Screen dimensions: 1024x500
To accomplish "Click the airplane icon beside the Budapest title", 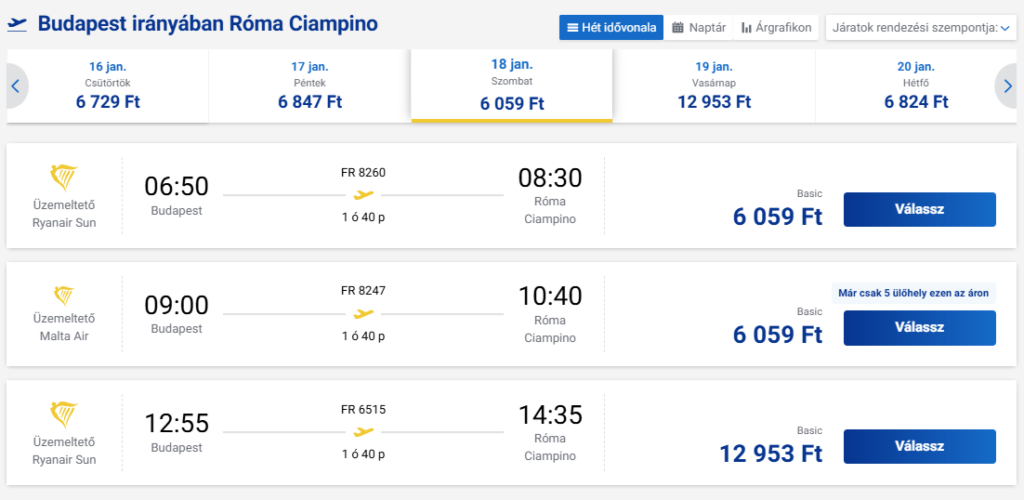I will click(17, 24).
